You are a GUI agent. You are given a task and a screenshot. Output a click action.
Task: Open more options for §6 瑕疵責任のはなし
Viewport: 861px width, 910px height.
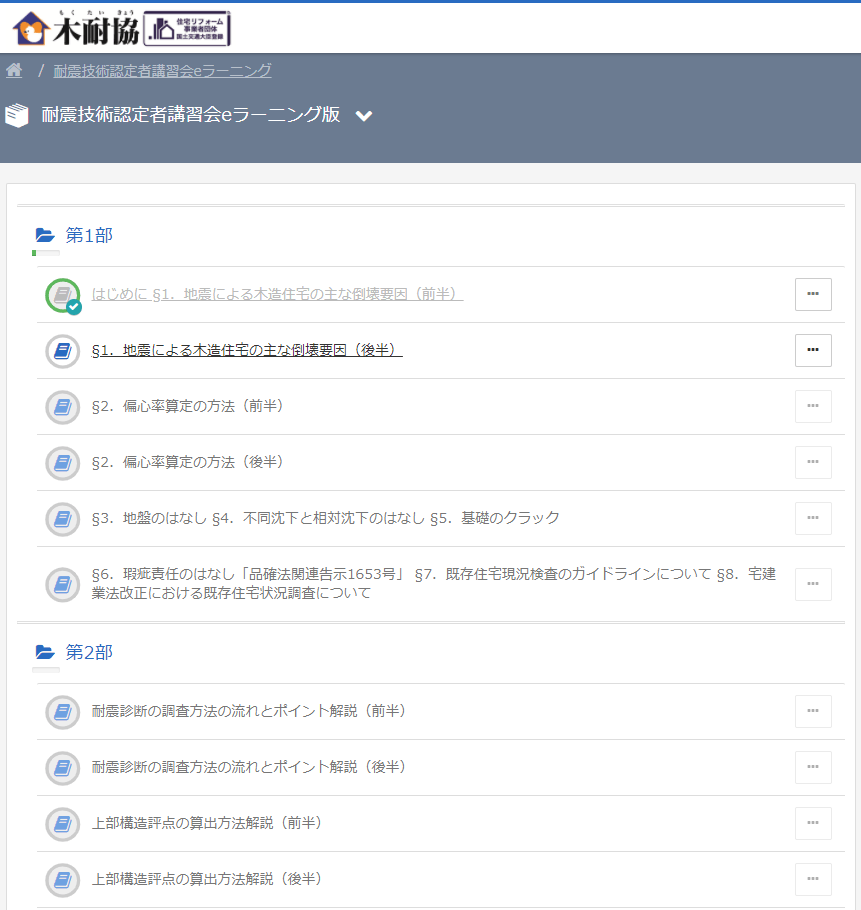(x=813, y=584)
